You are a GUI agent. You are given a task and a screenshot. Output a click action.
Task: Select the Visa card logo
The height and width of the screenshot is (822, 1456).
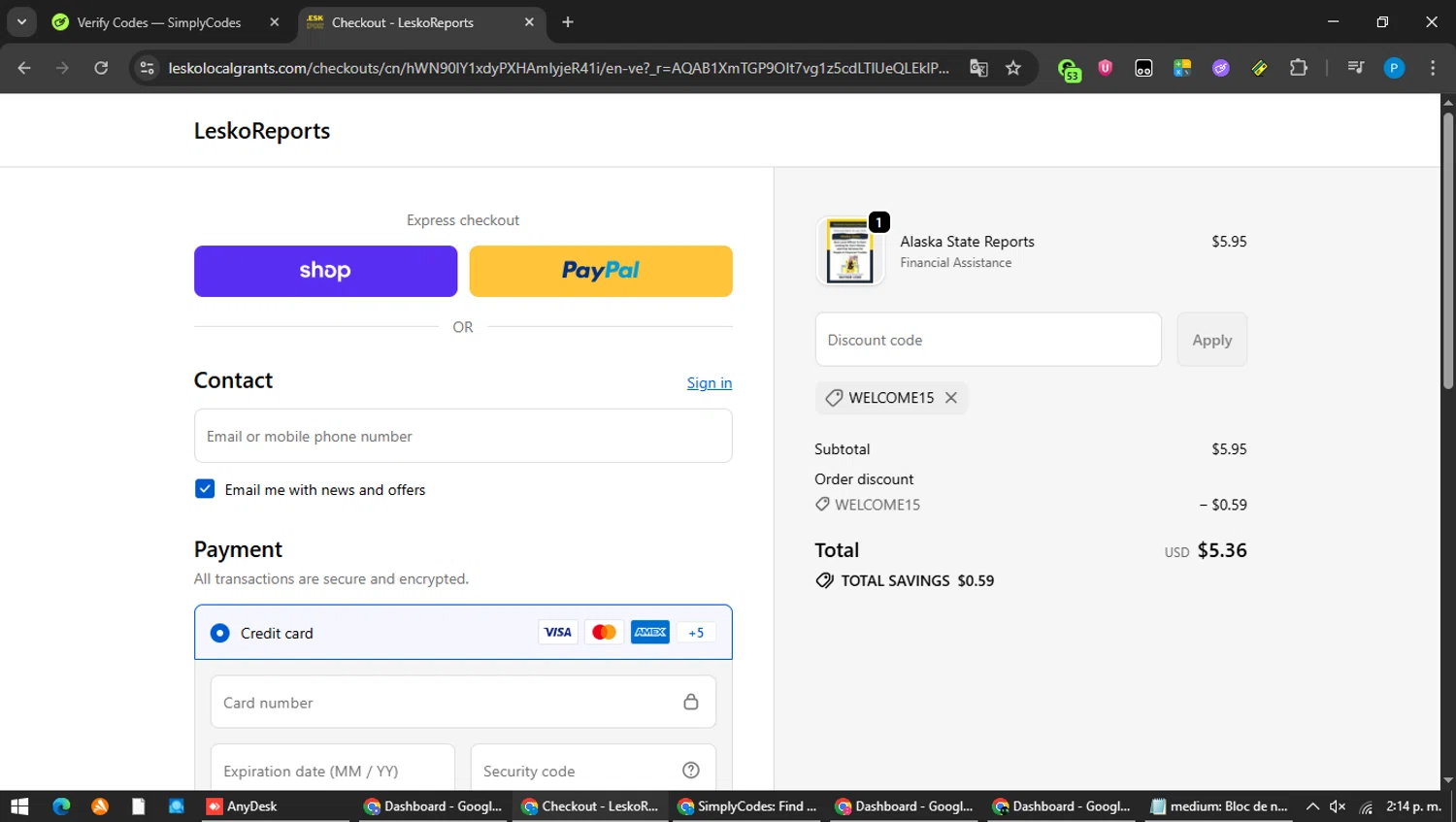[558, 633]
